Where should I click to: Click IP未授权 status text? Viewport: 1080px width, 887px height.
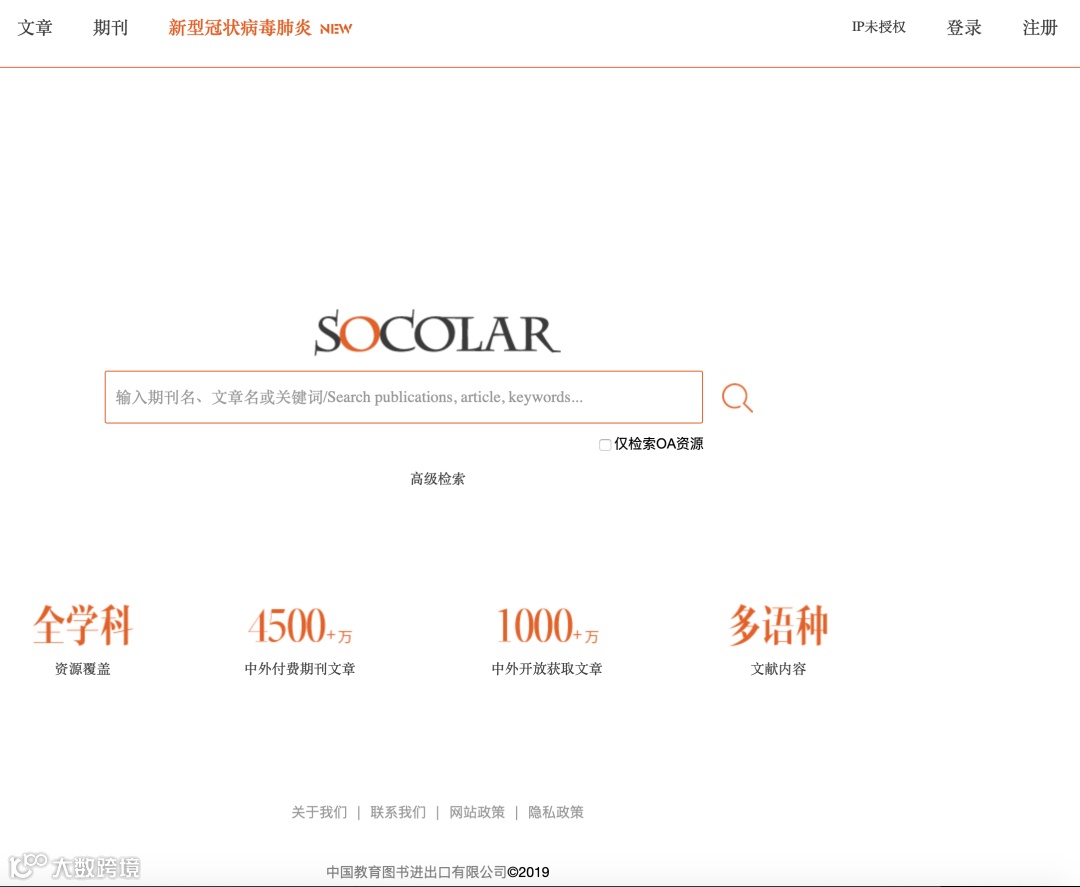click(878, 27)
